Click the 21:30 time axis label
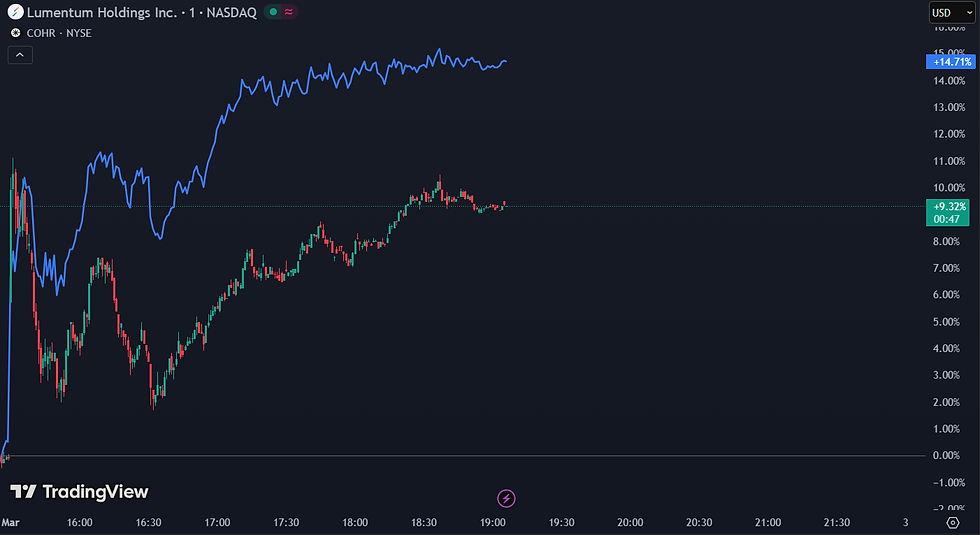 836,522
